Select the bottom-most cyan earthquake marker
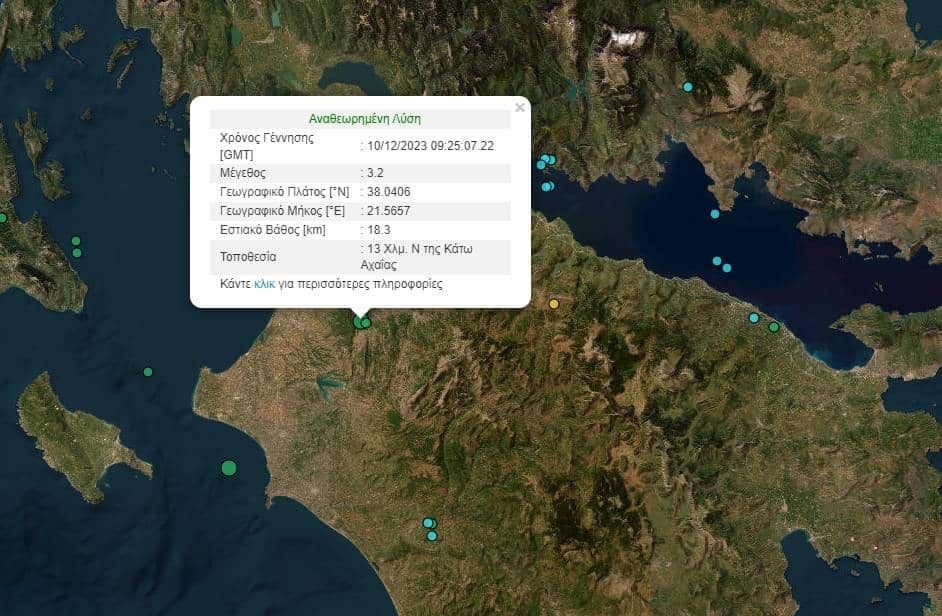Viewport: 942px width, 616px height. tap(432, 536)
